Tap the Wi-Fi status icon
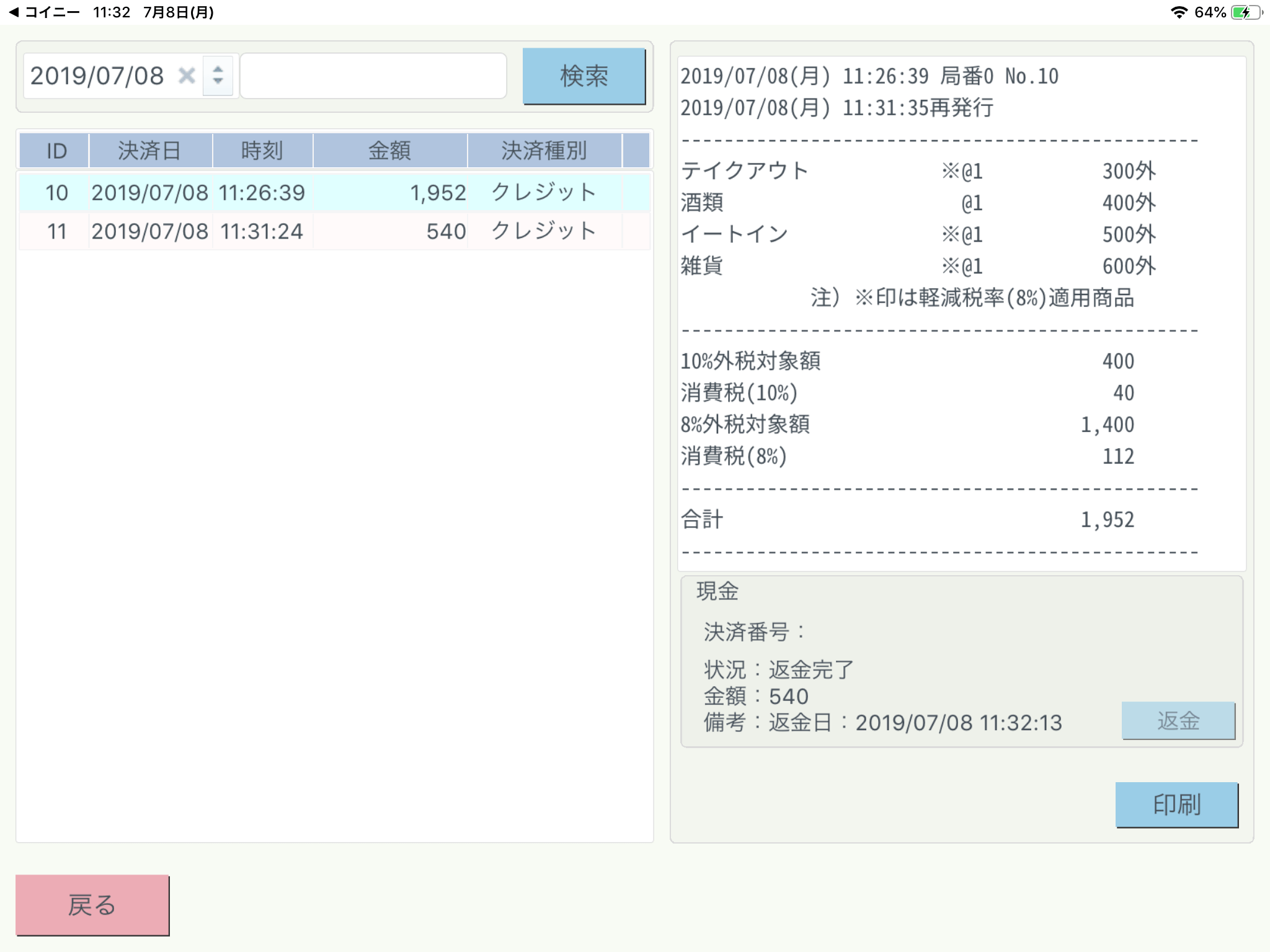 pos(1179,12)
